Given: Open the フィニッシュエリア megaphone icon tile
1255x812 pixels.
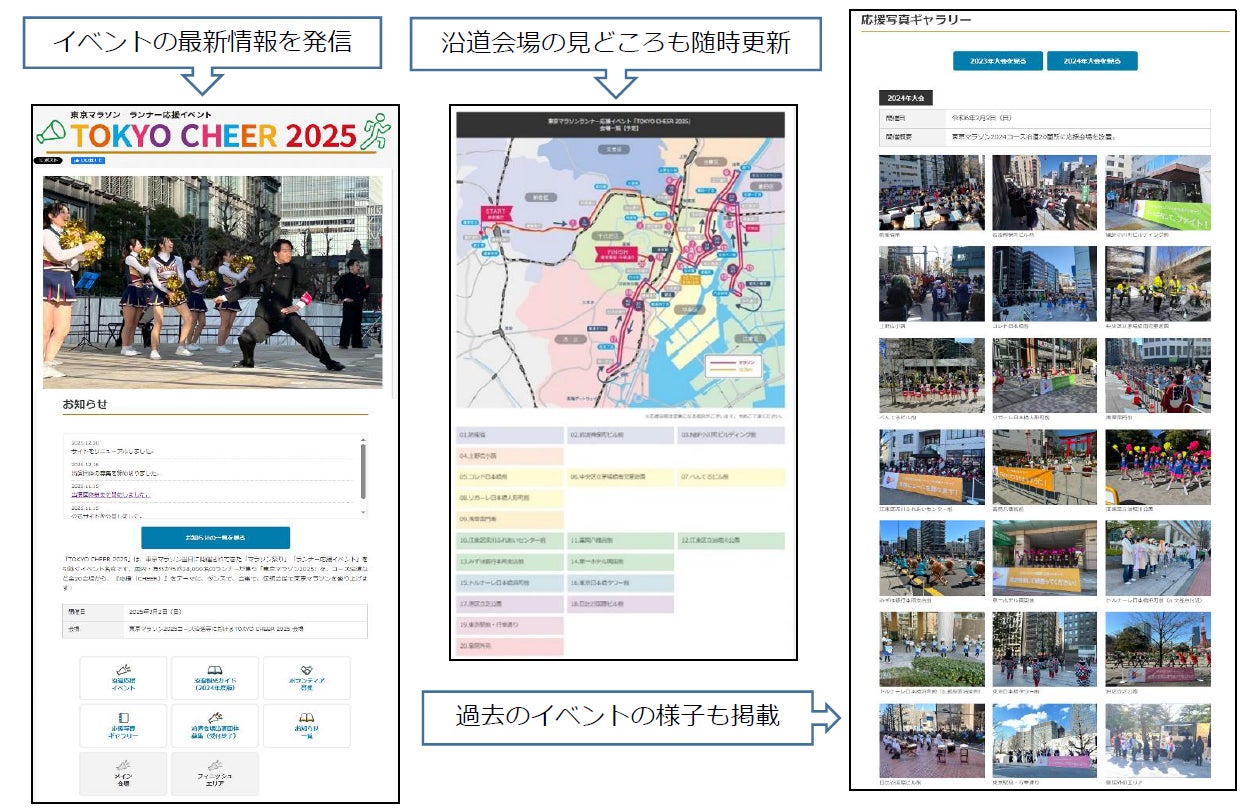Looking at the screenshot, I should [x=215, y=773].
